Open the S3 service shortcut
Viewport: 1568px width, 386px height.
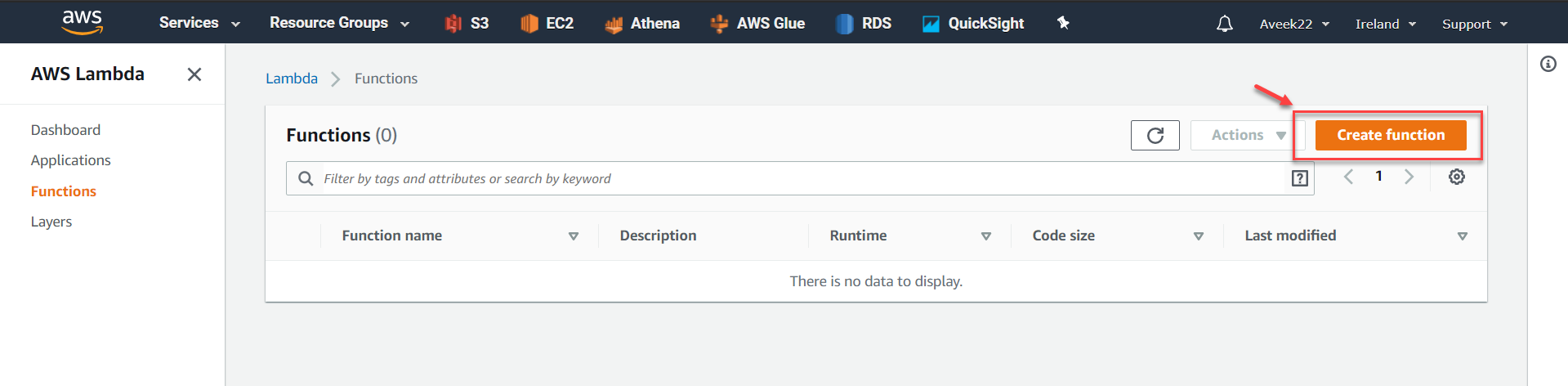pyautogui.click(x=467, y=24)
